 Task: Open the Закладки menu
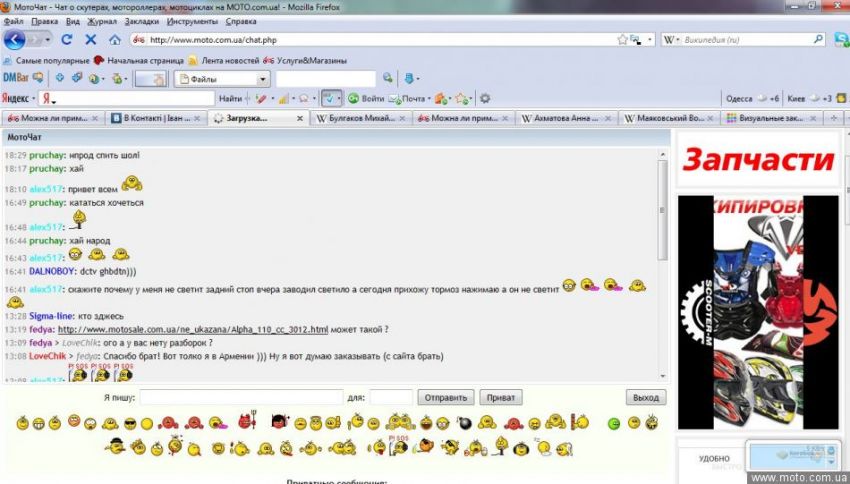click(x=141, y=22)
